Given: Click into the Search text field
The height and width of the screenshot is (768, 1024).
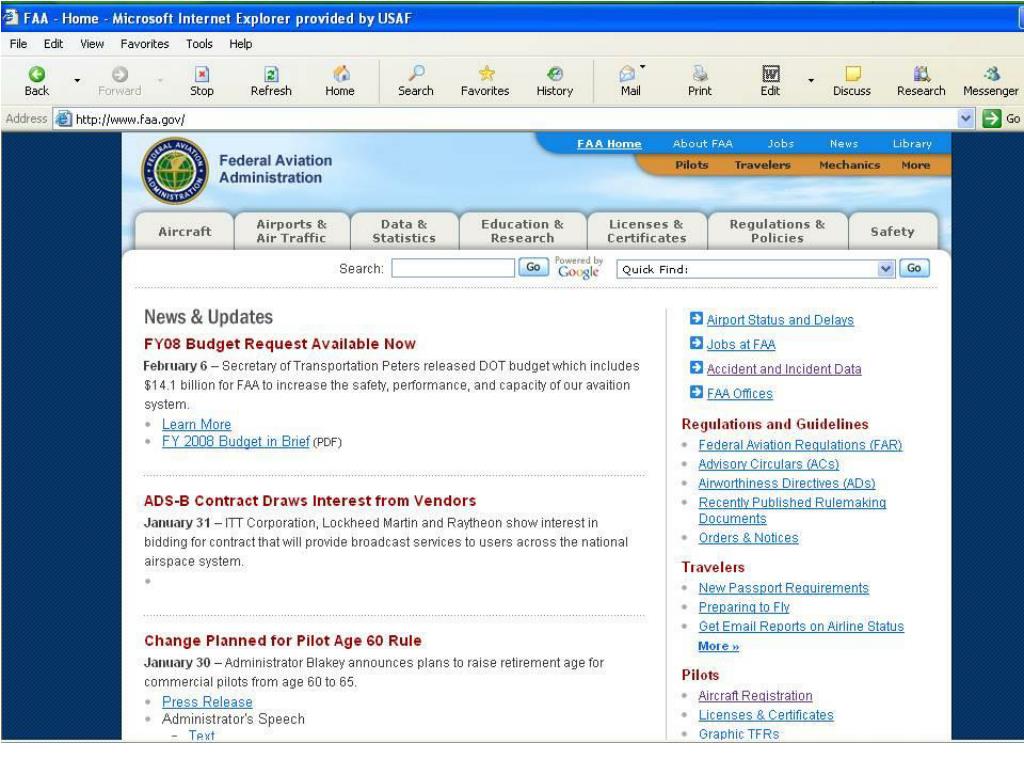Looking at the screenshot, I should coord(453,268).
